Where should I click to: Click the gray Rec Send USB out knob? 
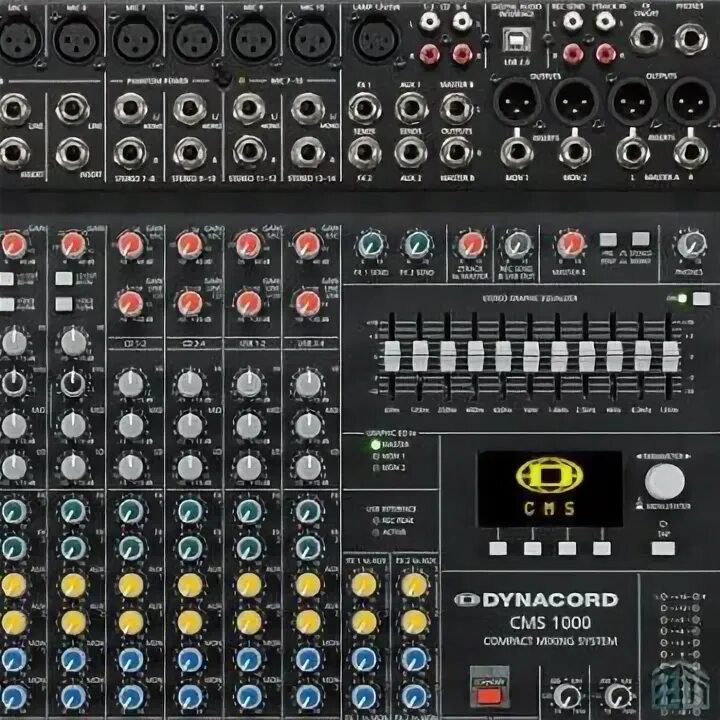tap(516, 244)
